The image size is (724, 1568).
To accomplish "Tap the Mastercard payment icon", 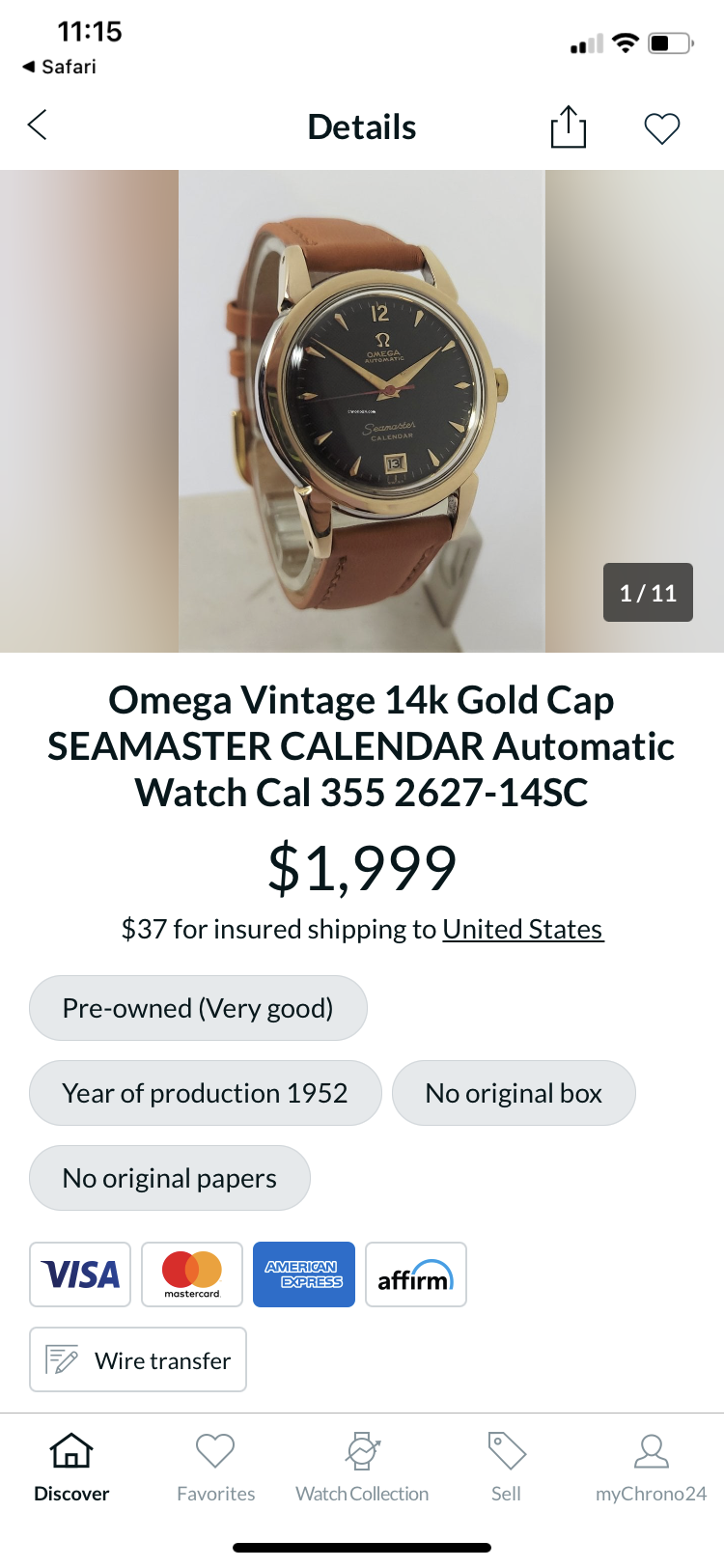I will point(192,1274).
